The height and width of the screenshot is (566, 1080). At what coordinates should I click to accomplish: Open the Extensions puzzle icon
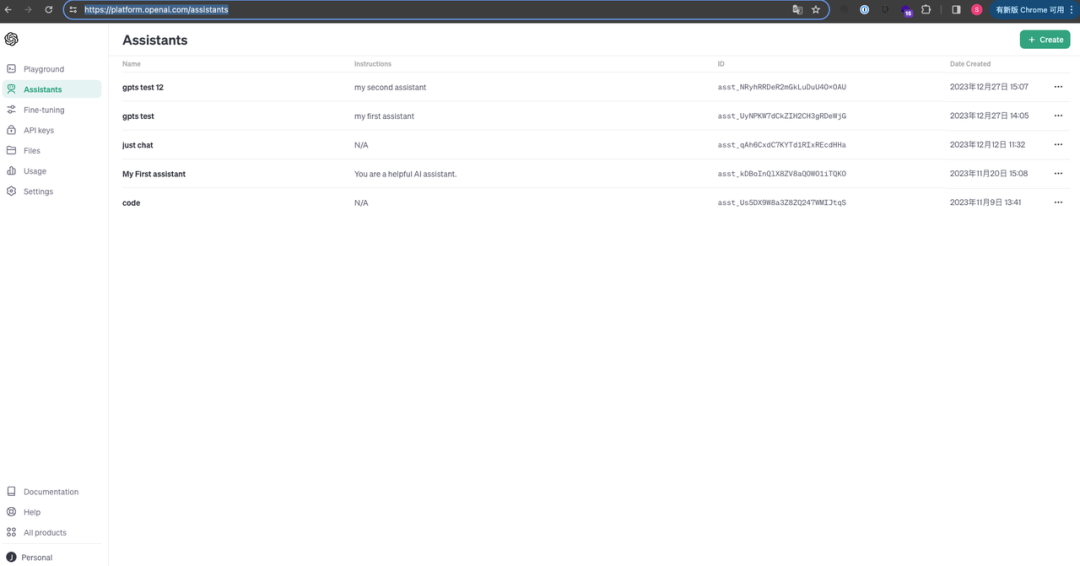[926, 10]
